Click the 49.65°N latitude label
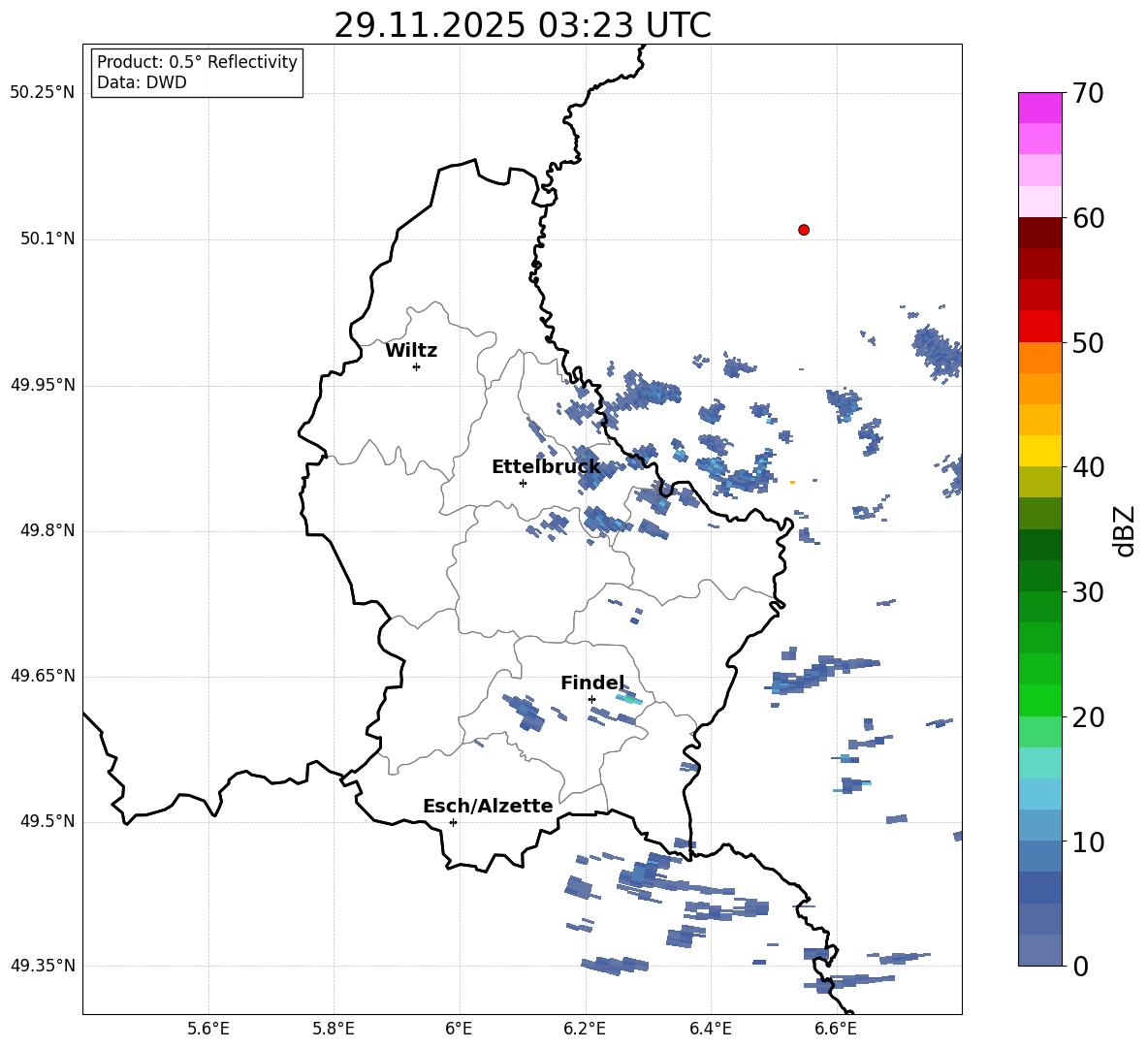The width and height of the screenshot is (1148, 1048). (x=43, y=676)
